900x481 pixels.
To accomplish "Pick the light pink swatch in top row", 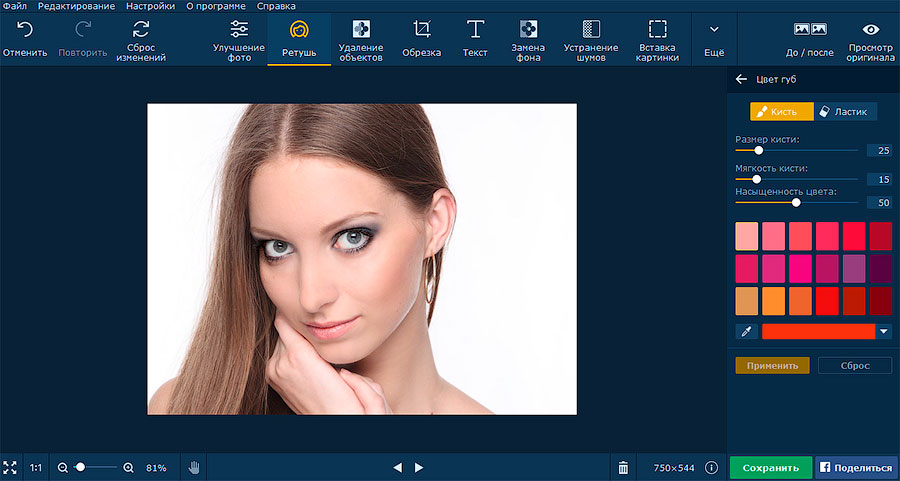I will [747, 236].
